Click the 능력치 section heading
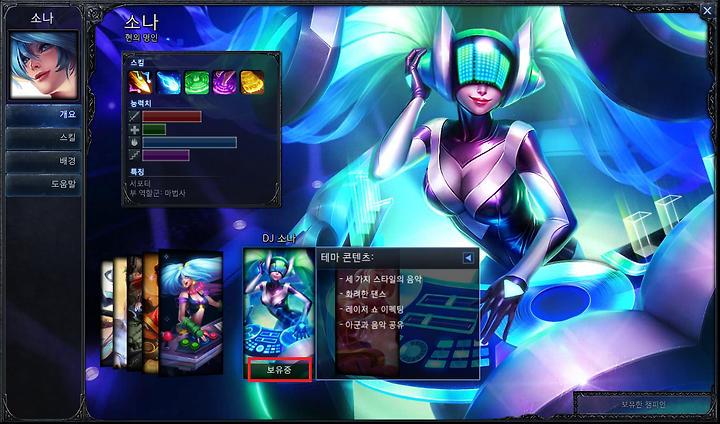This screenshot has width=720, height=424. click(x=141, y=104)
